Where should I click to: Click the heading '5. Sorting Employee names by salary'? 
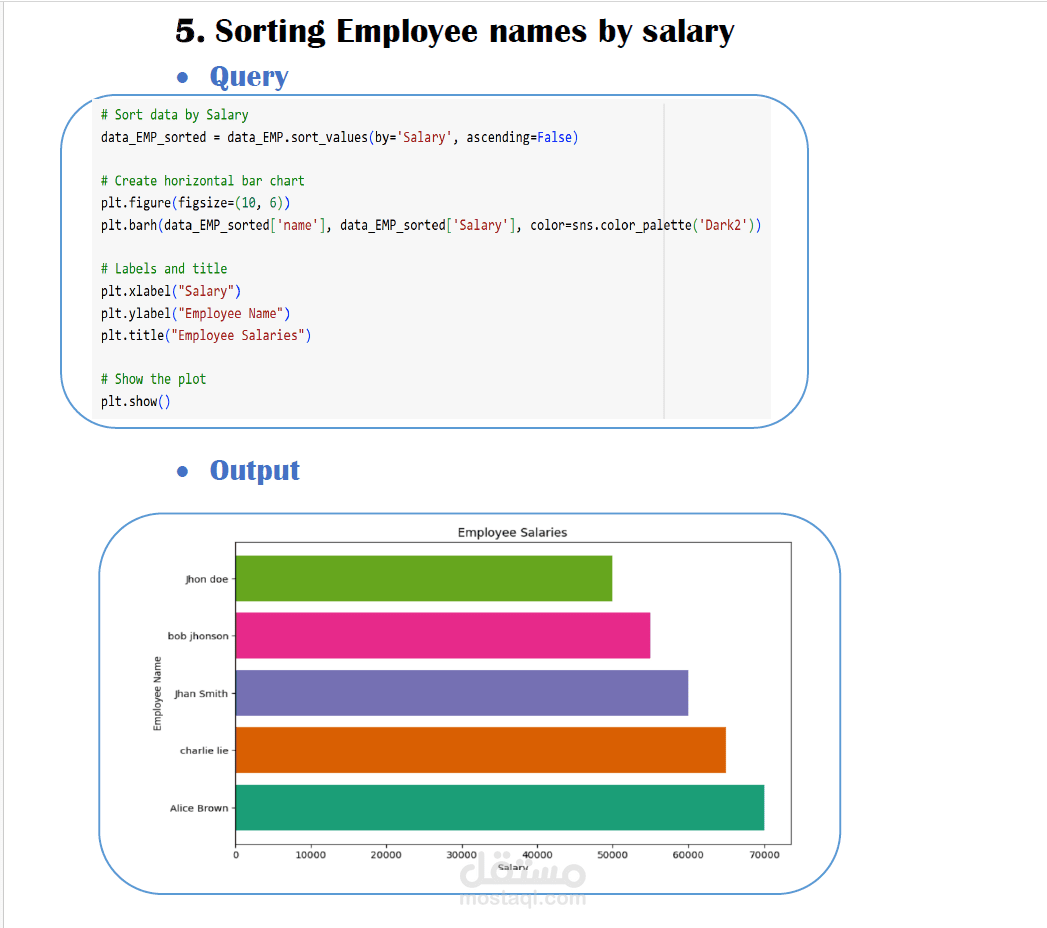455,31
